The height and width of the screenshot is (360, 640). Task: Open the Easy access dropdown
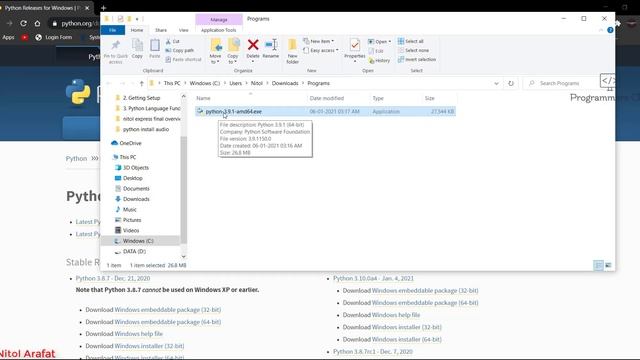(321, 50)
